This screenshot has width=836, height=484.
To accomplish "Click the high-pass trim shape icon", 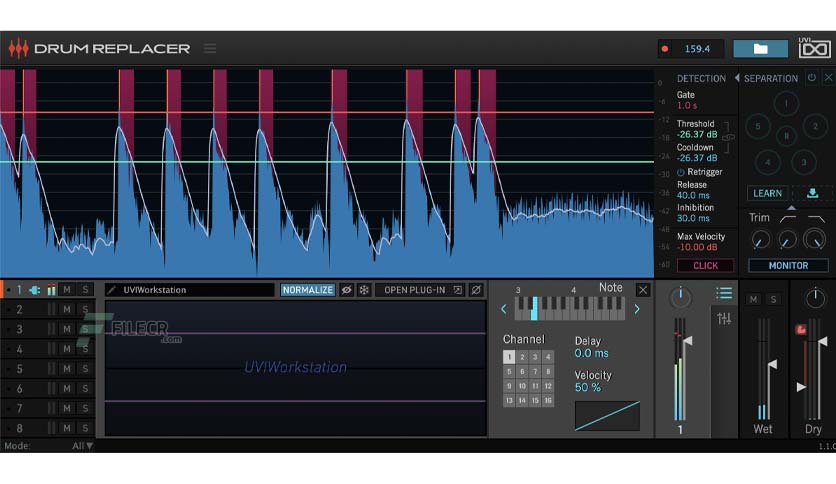I will pyautogui.click(x=787, y=219).
